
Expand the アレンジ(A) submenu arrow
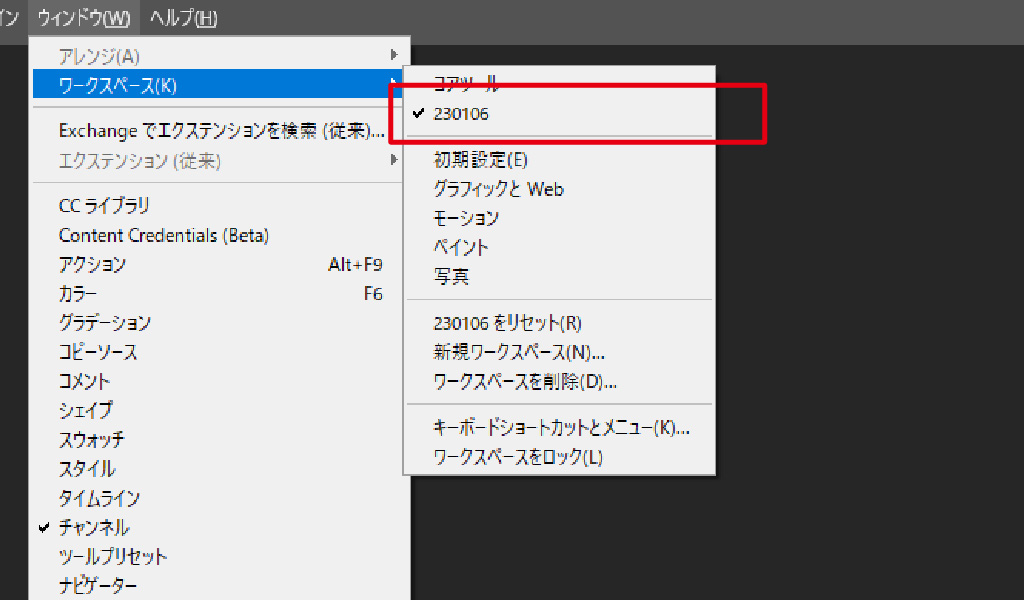393,54
